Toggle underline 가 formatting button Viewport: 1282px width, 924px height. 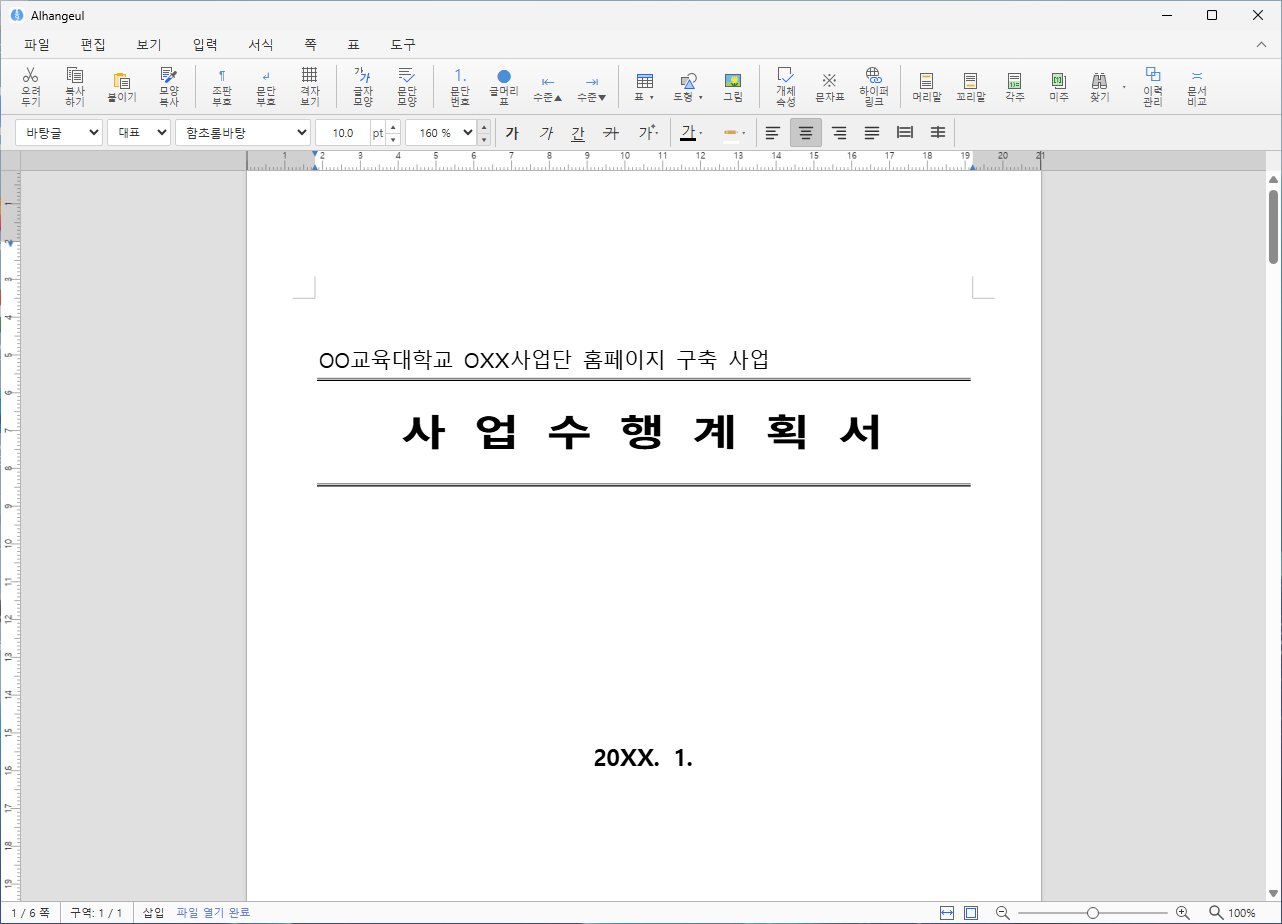click(578, 132)
